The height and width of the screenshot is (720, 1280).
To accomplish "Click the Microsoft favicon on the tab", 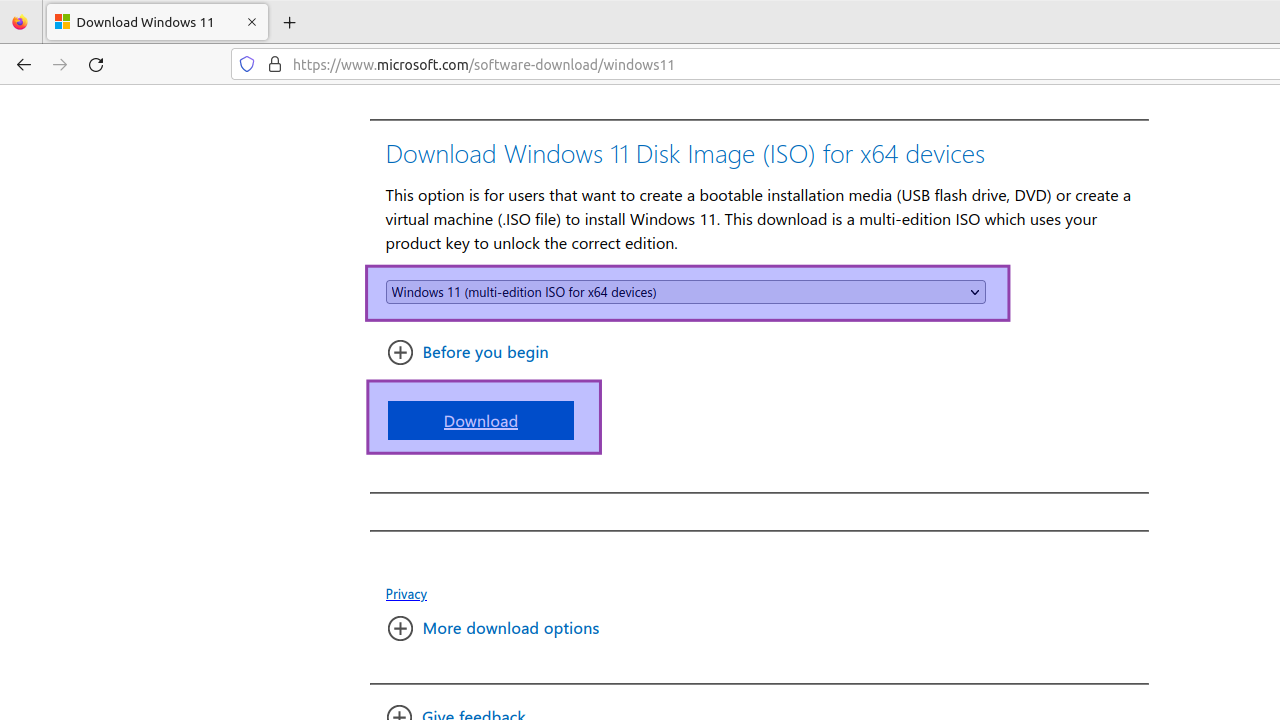I will click(x=63, y=22).
